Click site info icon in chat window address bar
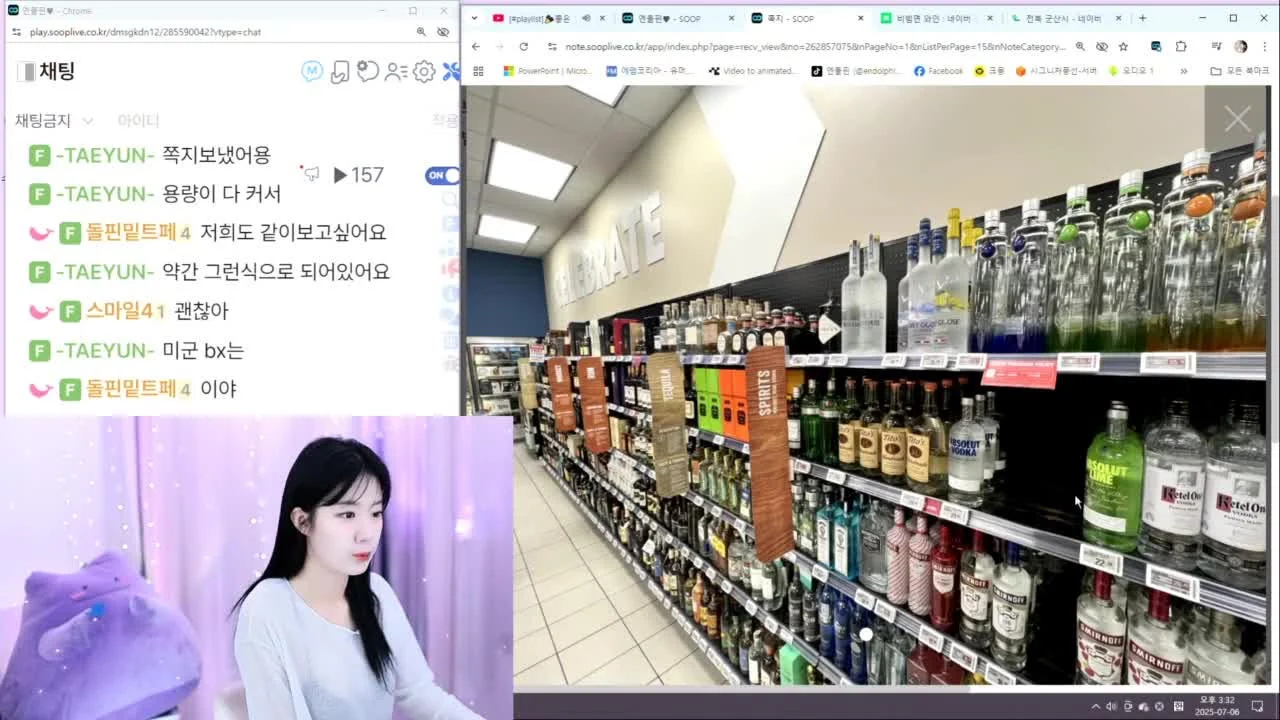The height and width of the screenshot is (720, 1280). (16, 32)
